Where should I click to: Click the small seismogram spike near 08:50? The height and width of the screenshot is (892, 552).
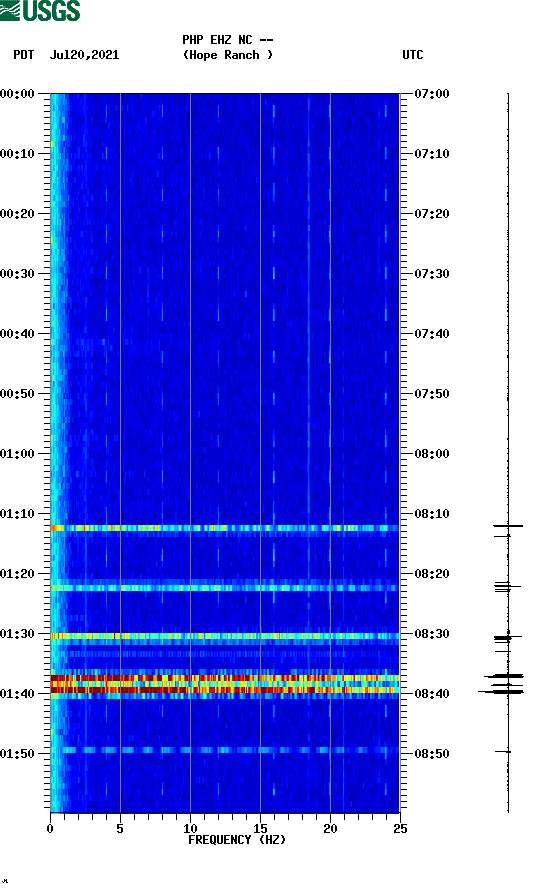click(503, 752)
